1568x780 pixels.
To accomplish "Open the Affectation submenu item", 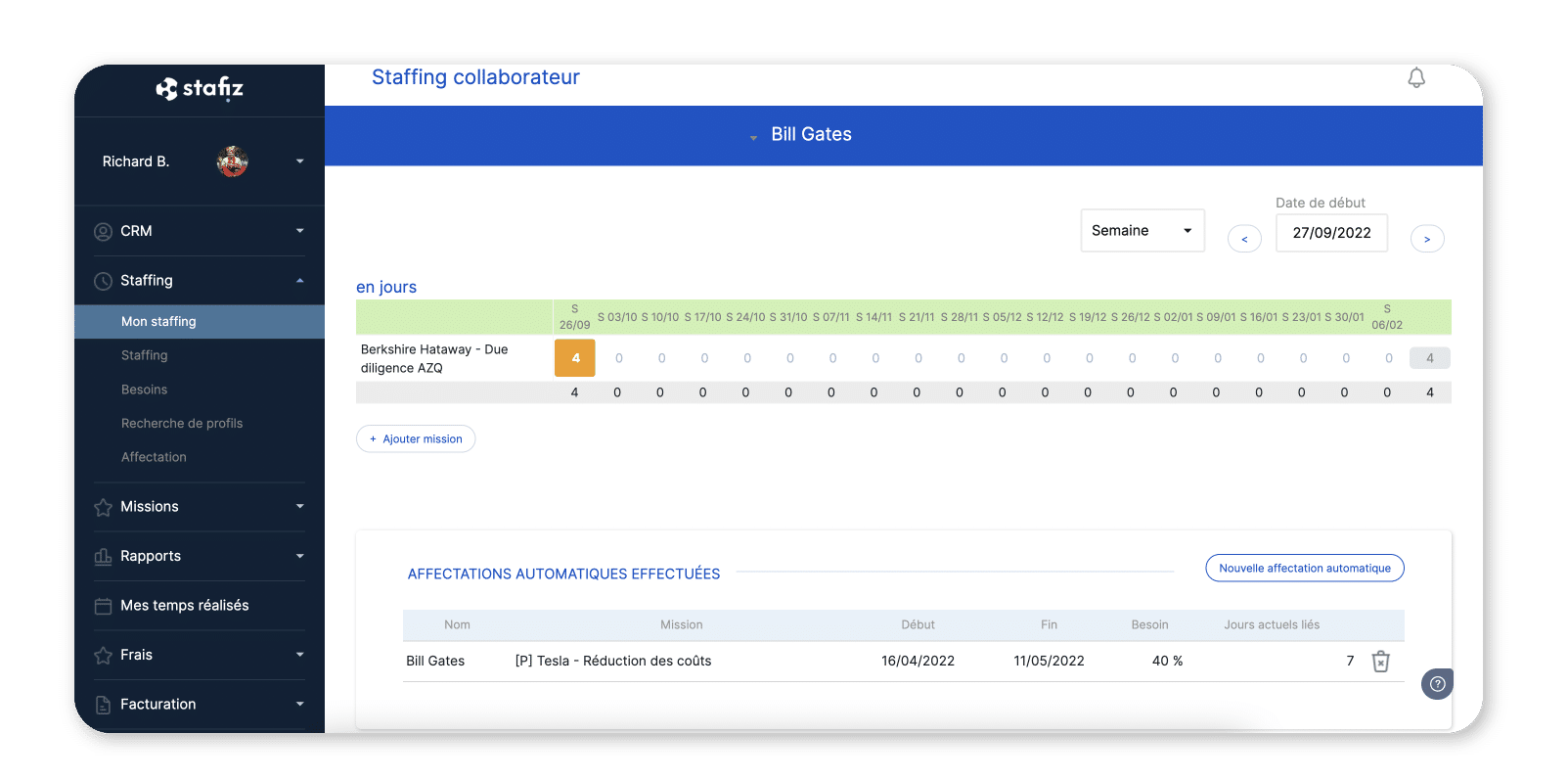I will [154, 457].
